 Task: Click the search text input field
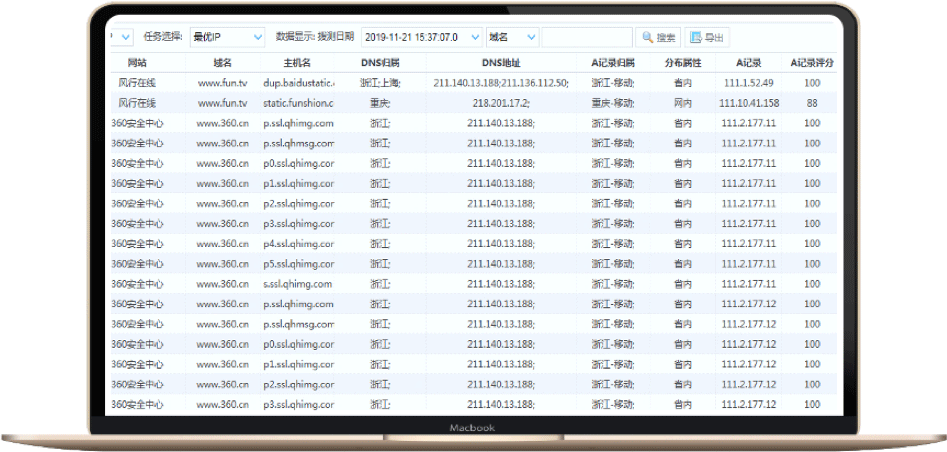pyautogui.click(x=586, y=37)
